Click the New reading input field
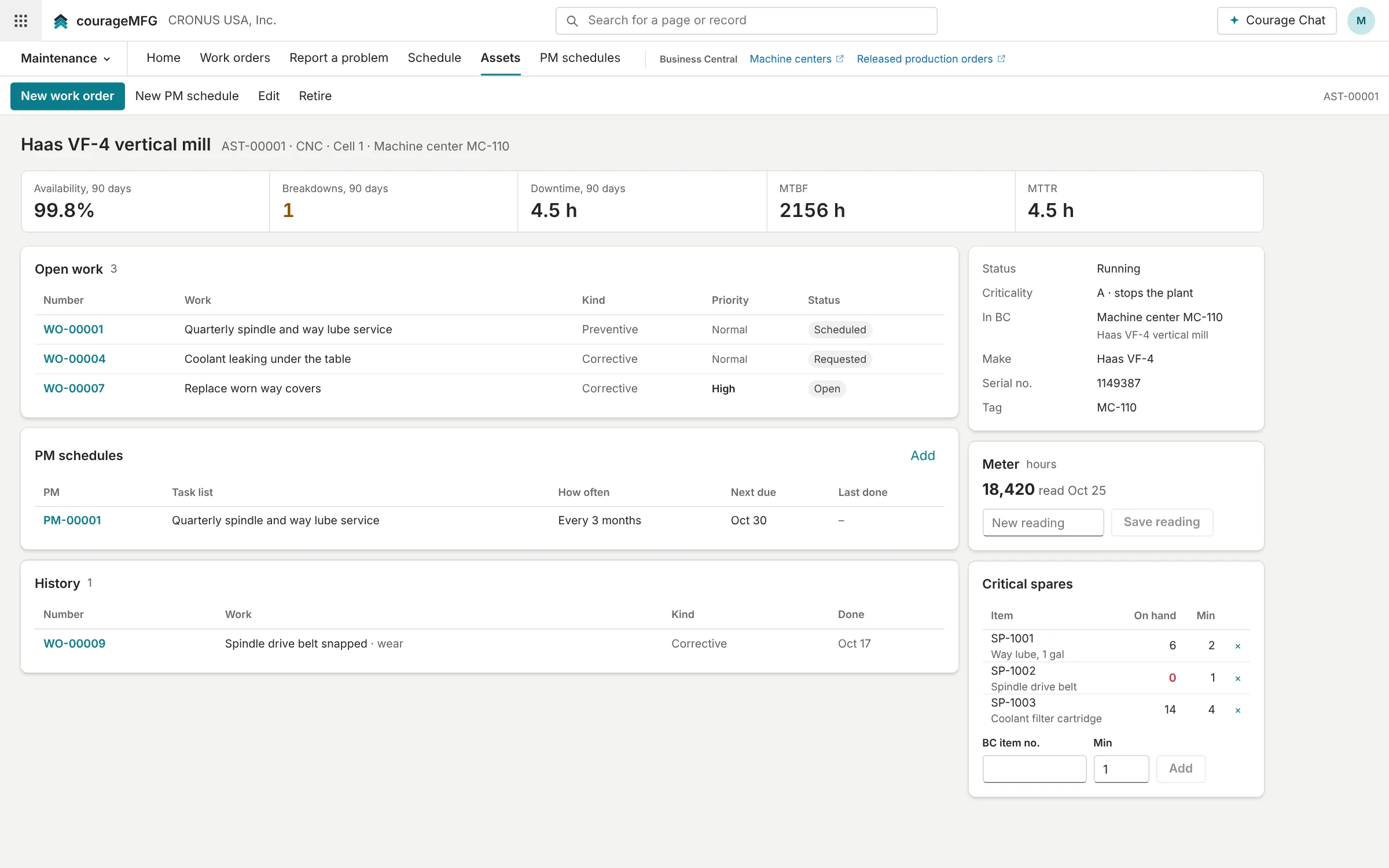Screen dimensions: 1389x868 coord(1043,523)
